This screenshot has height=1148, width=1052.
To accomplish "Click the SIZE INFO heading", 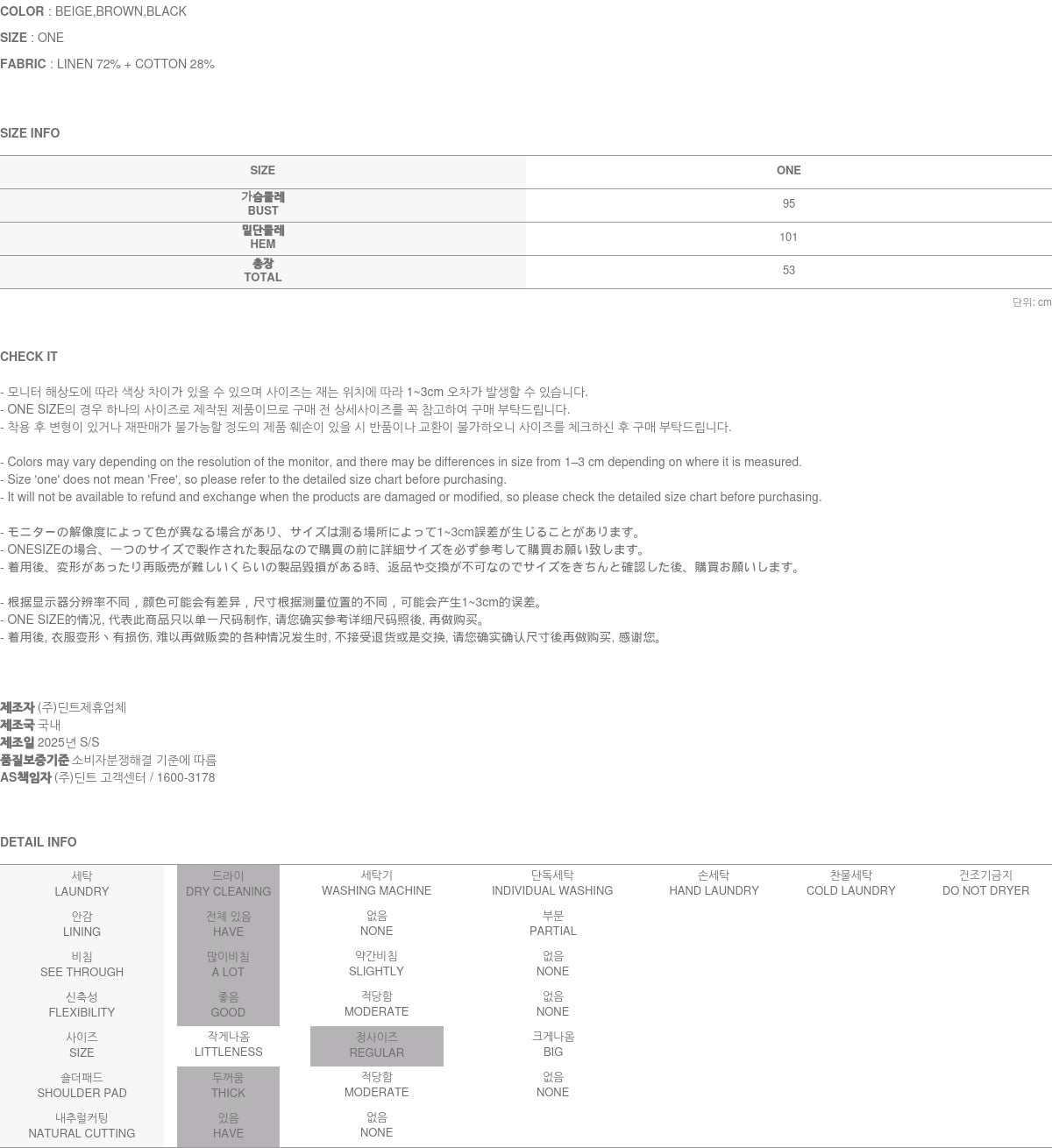I will (x=30, y=133).
